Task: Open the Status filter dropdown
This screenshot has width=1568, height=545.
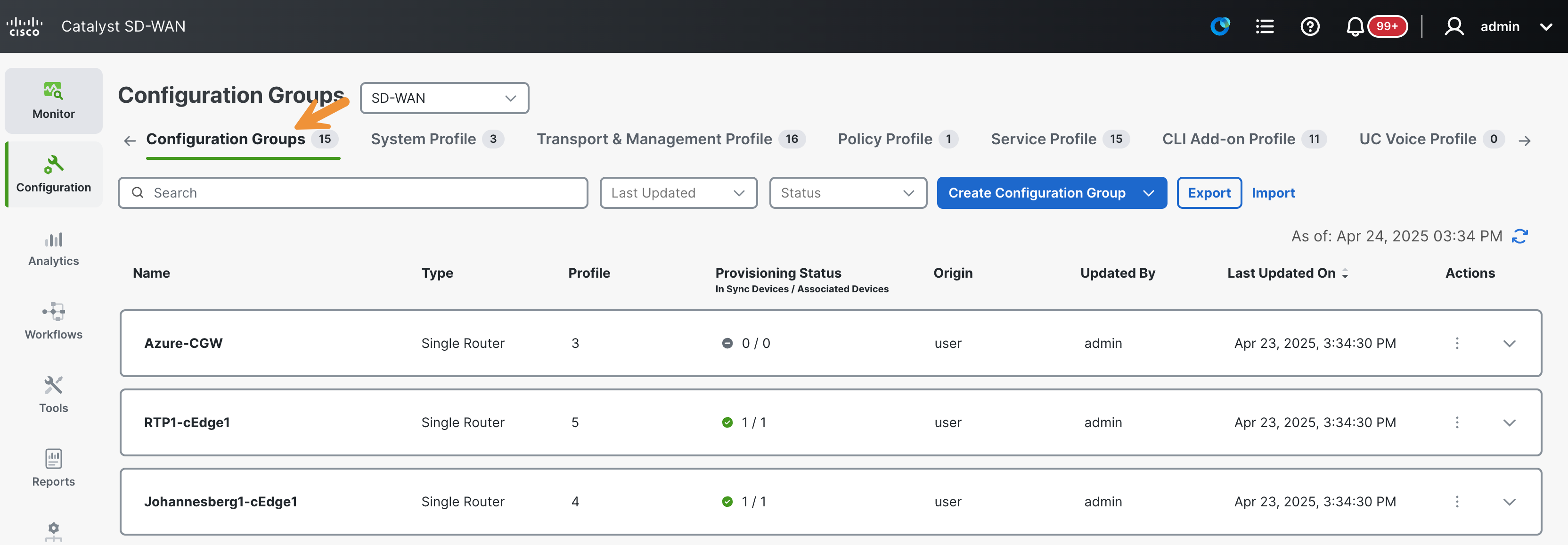Action: [848, 193]
